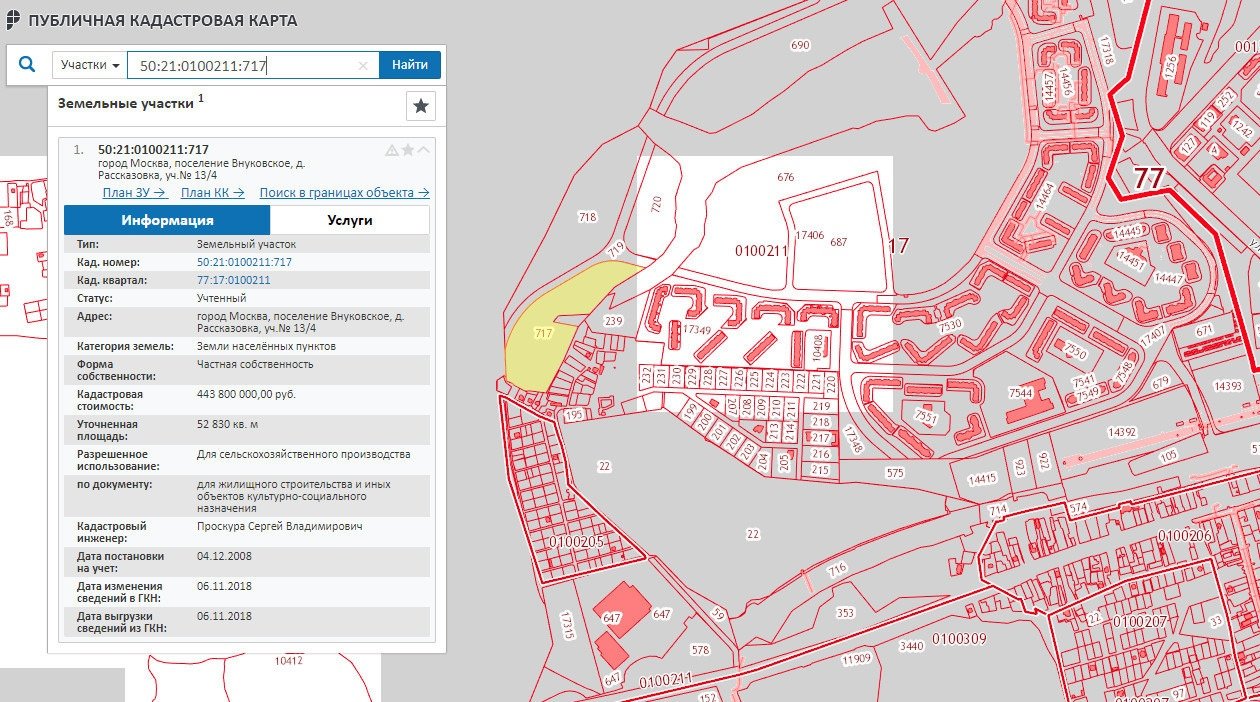Open cadastral quarter link 77:17:0100211
The height and width of the screenshot is (702, 1260).
[234, 280]
